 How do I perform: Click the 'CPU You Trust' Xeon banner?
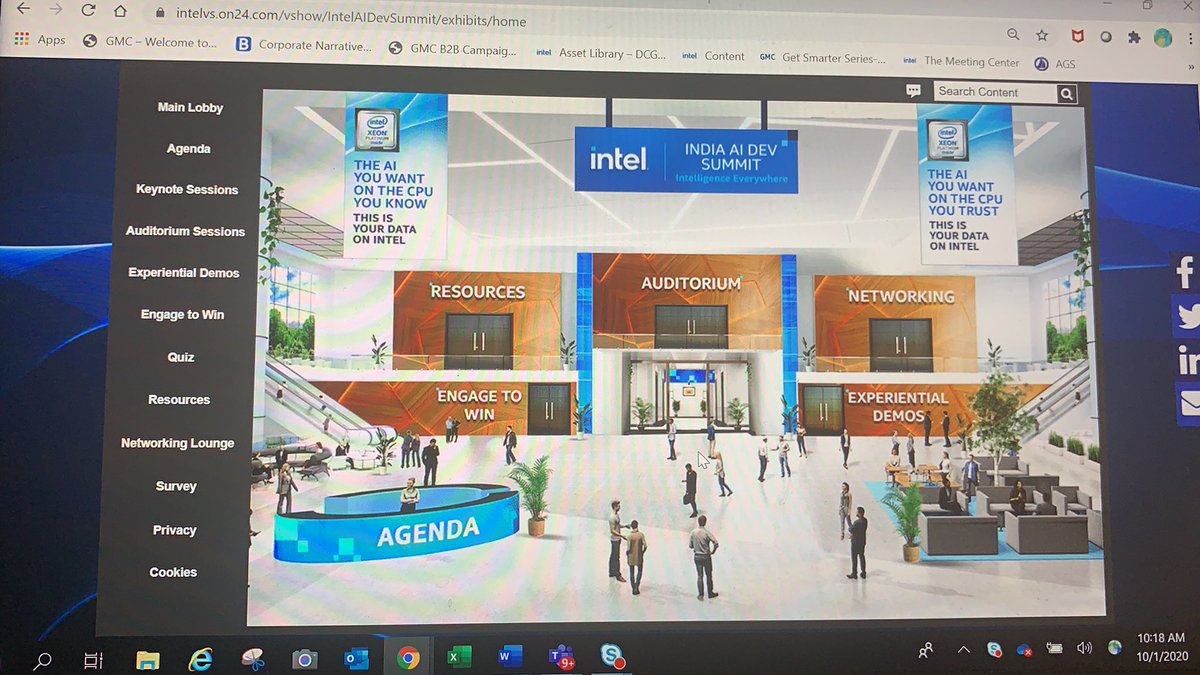[966, 184]
